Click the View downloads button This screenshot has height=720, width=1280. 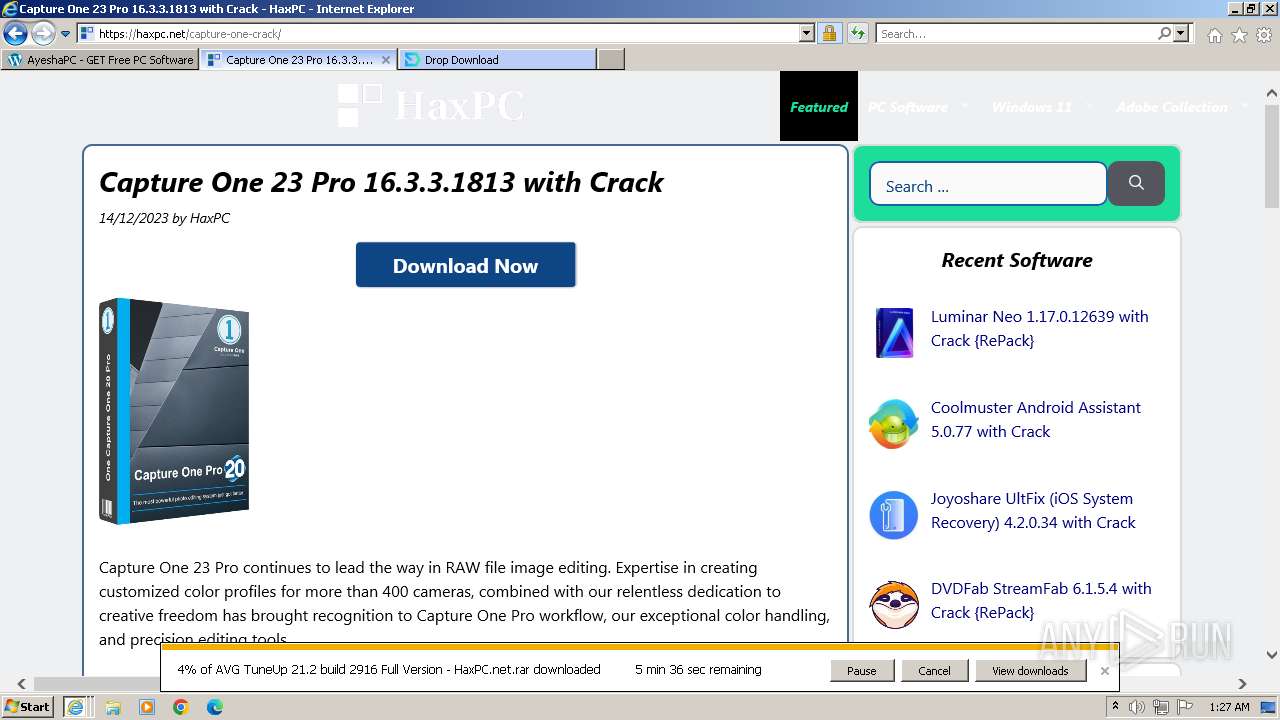[x=1030, y=671]
